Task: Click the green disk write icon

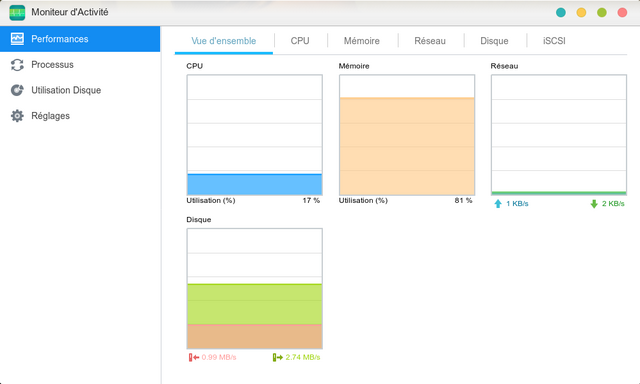Action: tap(278, 357)
